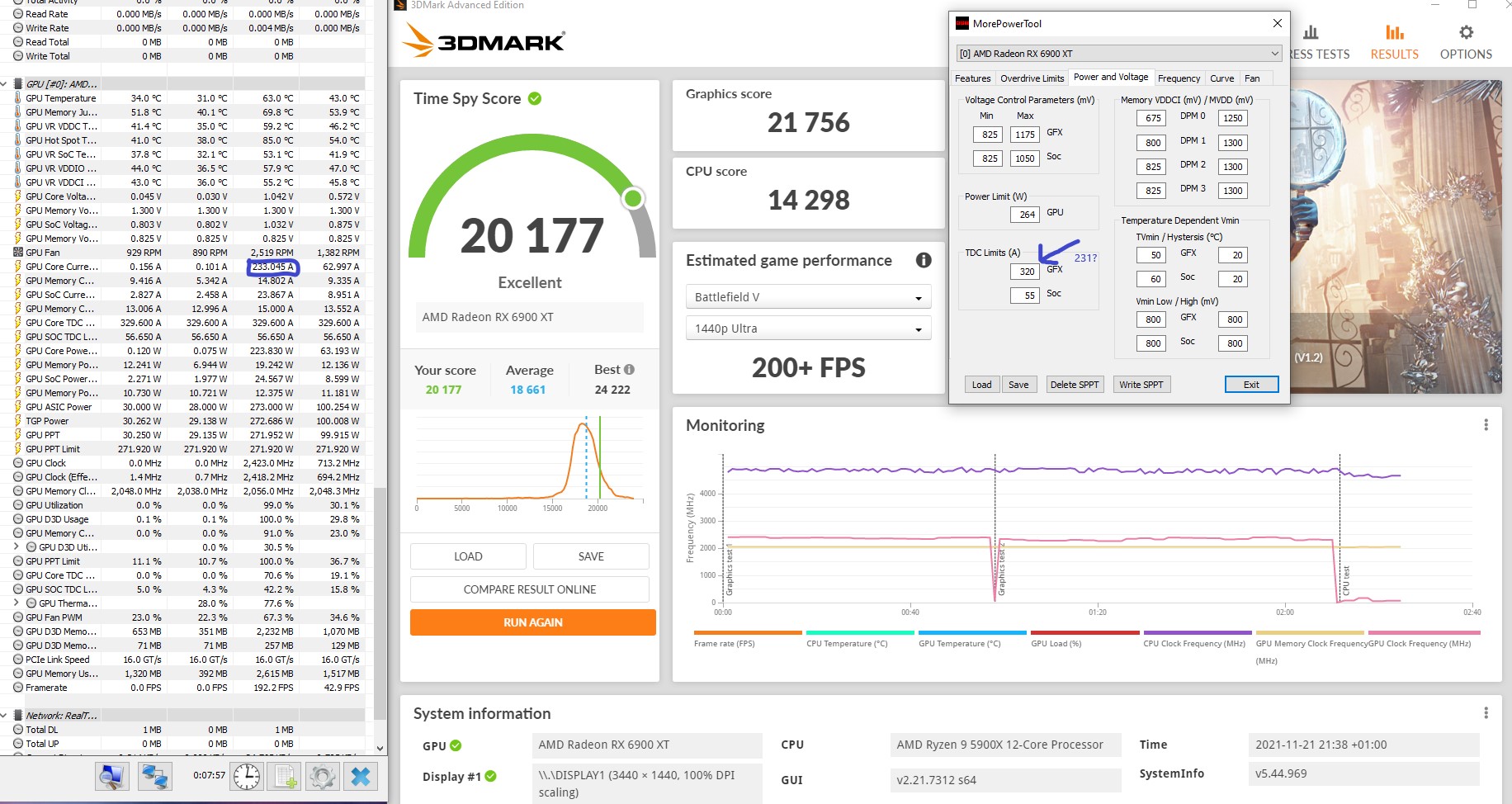
Task: Click the GFX Max voltage input field
Action: [x=1025, y=135]
